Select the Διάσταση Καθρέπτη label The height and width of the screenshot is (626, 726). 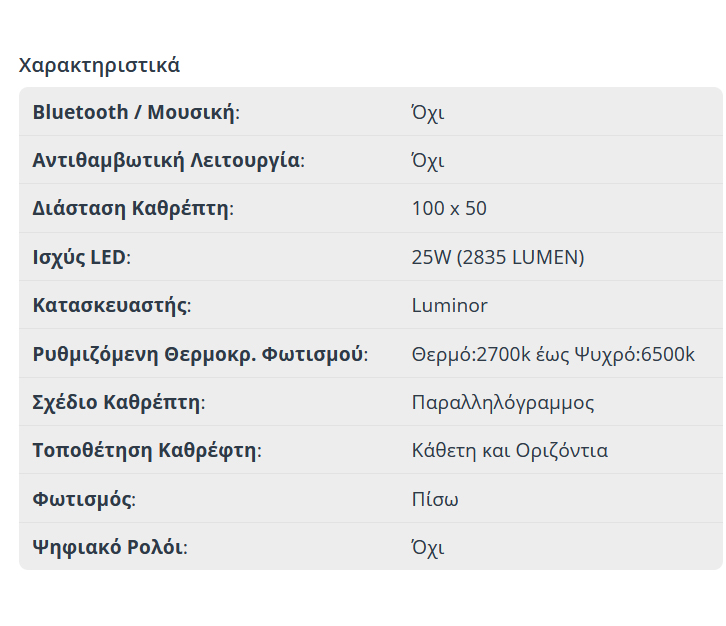[132, 209]
